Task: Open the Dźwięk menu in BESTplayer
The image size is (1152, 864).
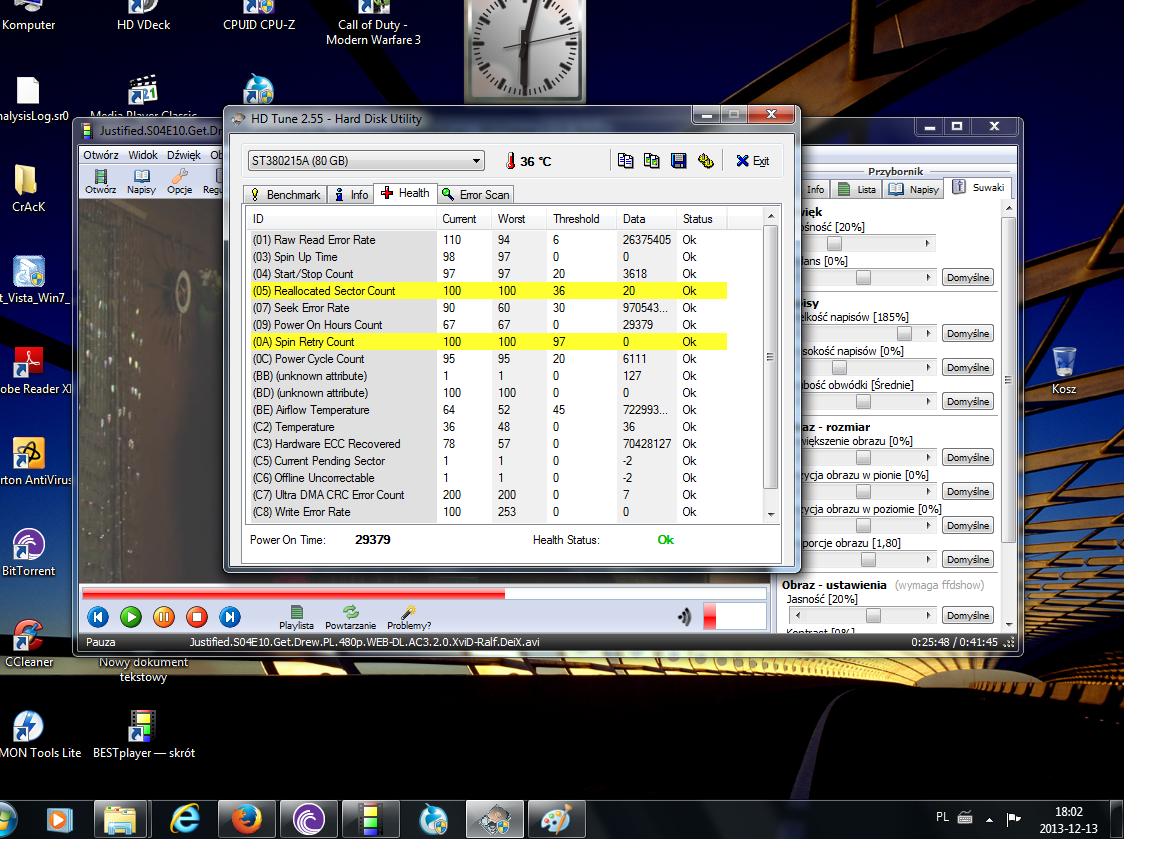Action: point(184,155)
